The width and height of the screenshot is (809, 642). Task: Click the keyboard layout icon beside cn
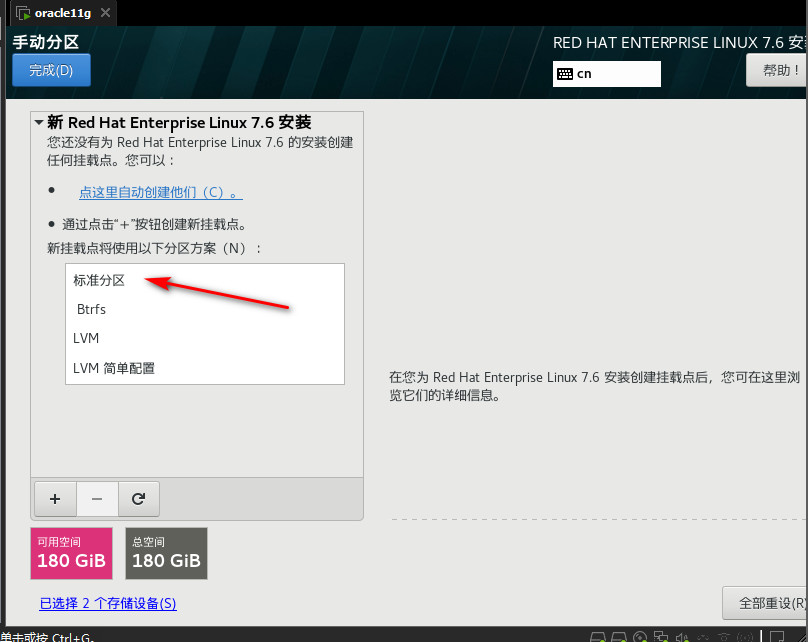tap(564, 74)
